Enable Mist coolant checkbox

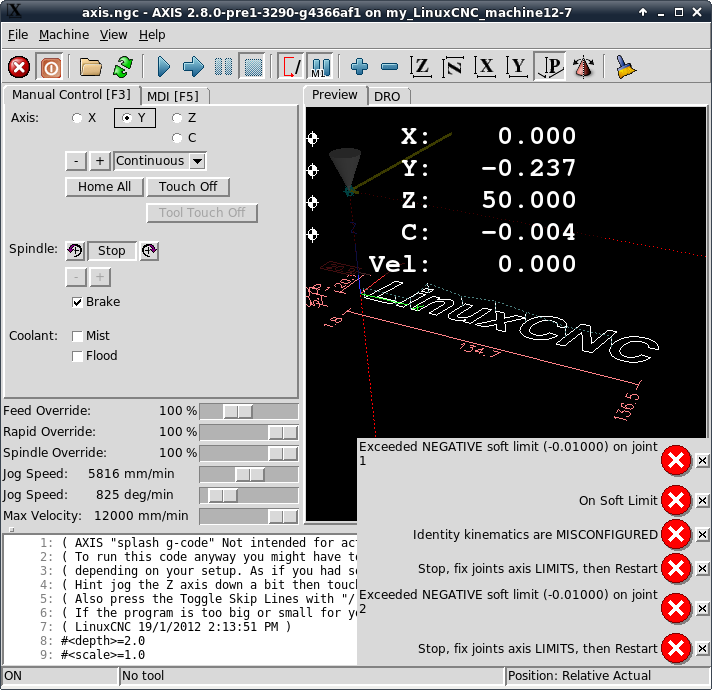tap(78, 336)
